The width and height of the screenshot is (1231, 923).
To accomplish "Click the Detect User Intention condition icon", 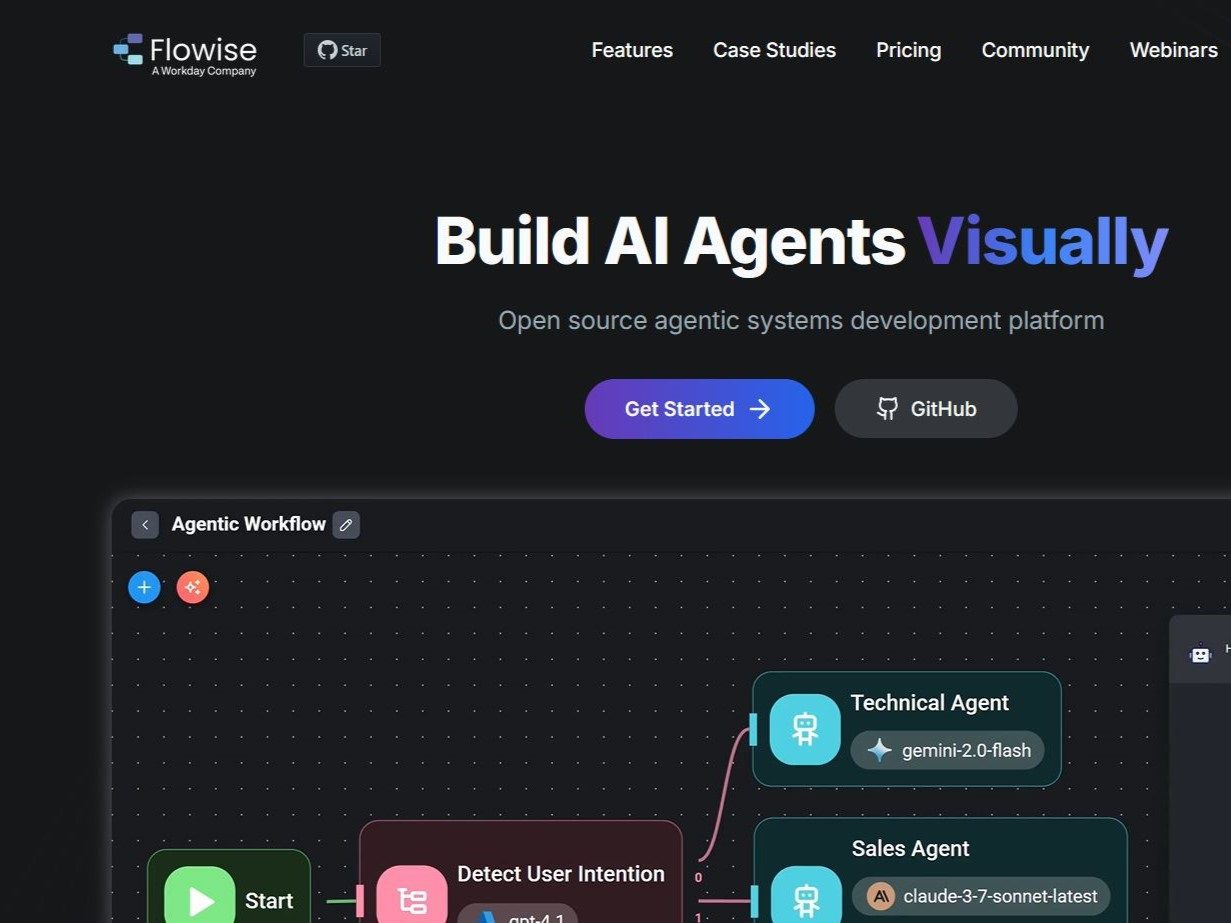I will click(x=412, y=896).
